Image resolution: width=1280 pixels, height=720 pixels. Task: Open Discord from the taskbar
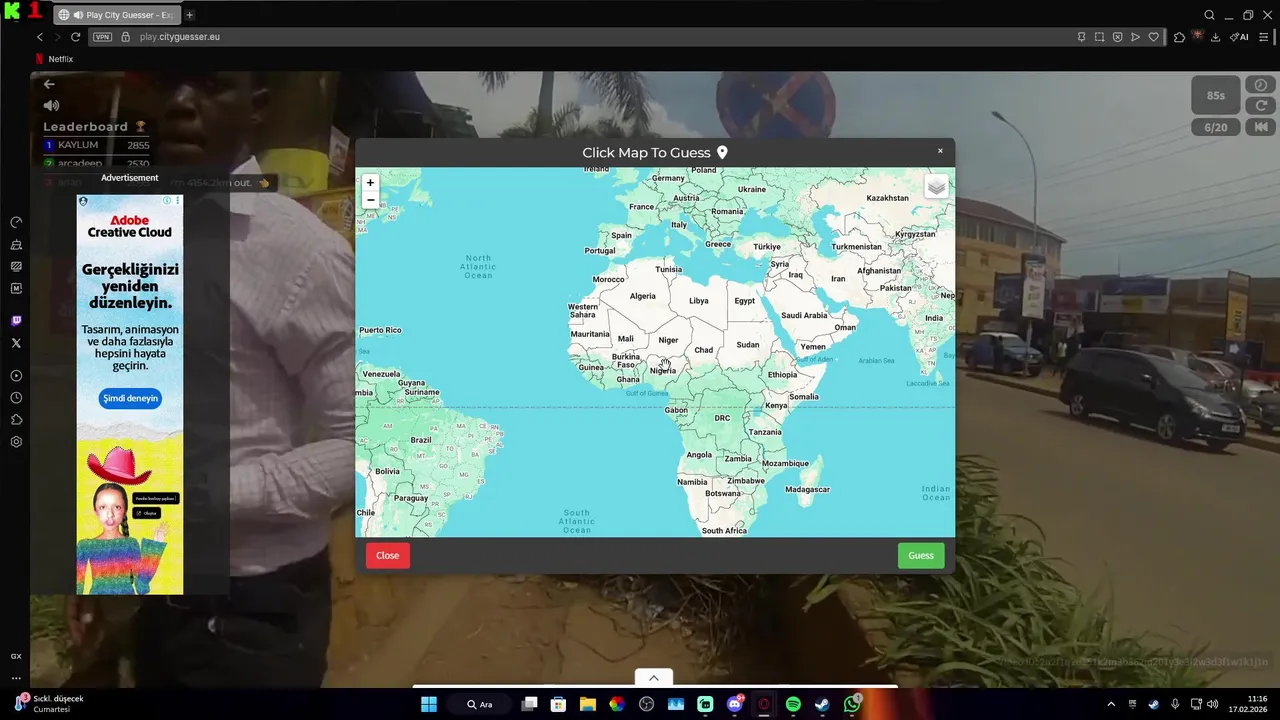point(735,704)
